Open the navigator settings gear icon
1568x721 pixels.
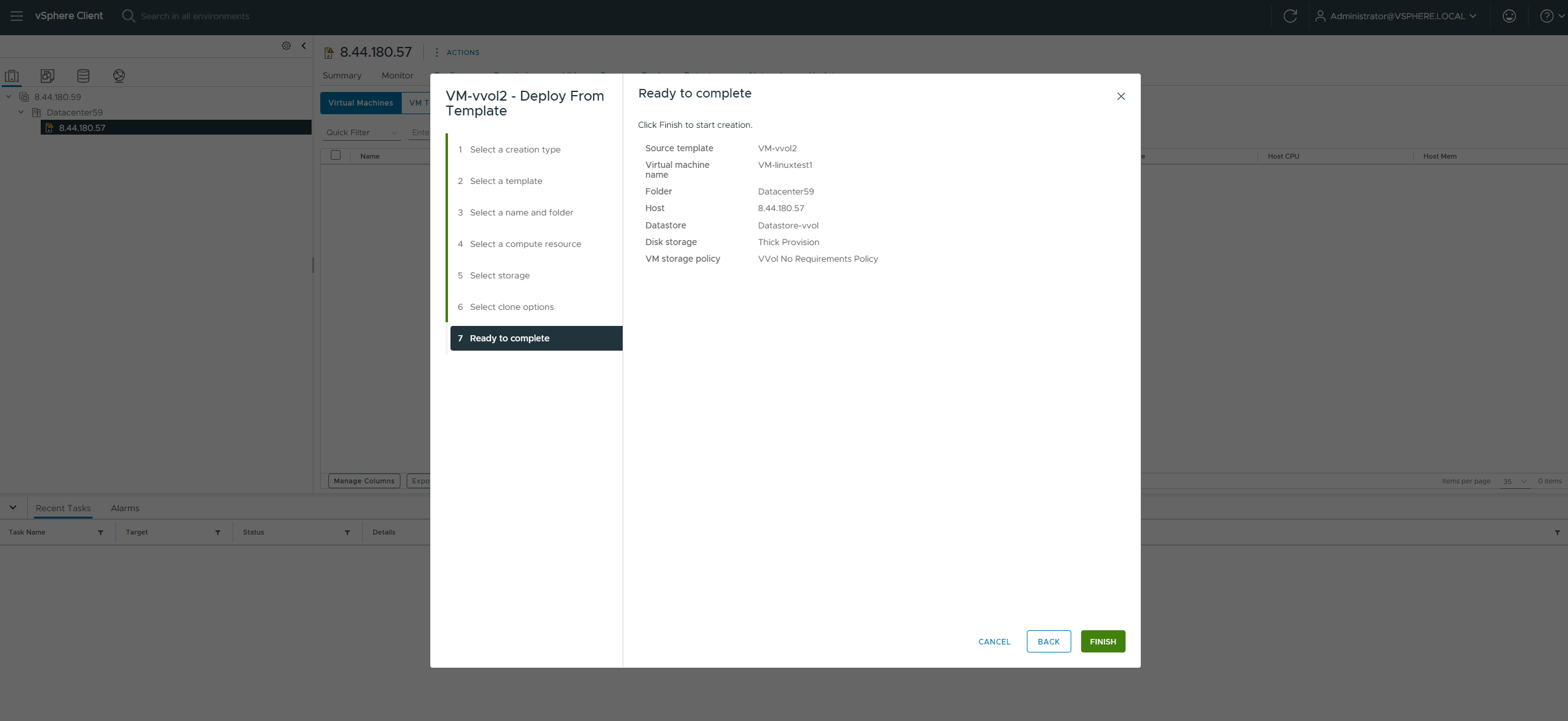(286, 46)
